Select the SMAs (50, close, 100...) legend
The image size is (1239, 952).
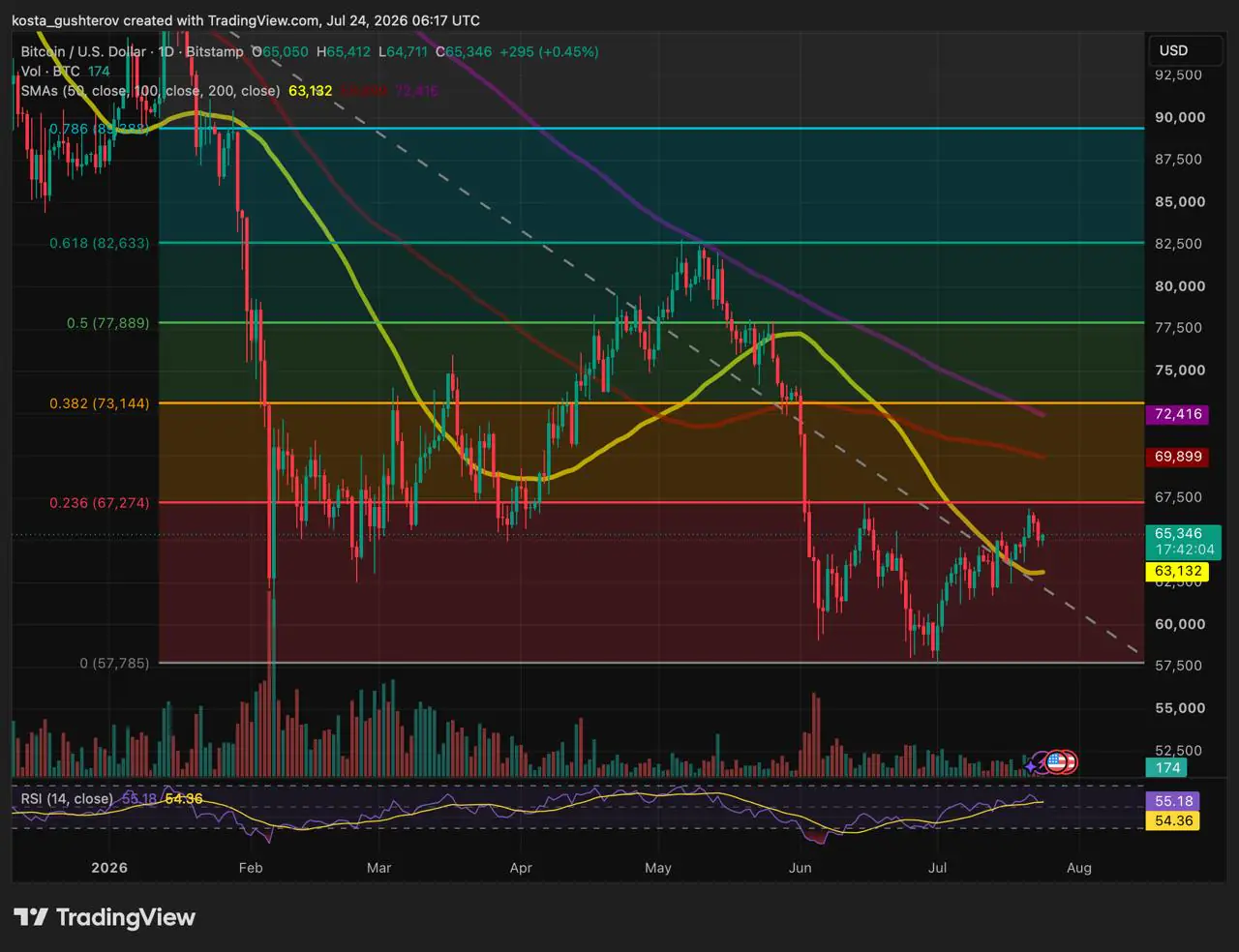150,90
